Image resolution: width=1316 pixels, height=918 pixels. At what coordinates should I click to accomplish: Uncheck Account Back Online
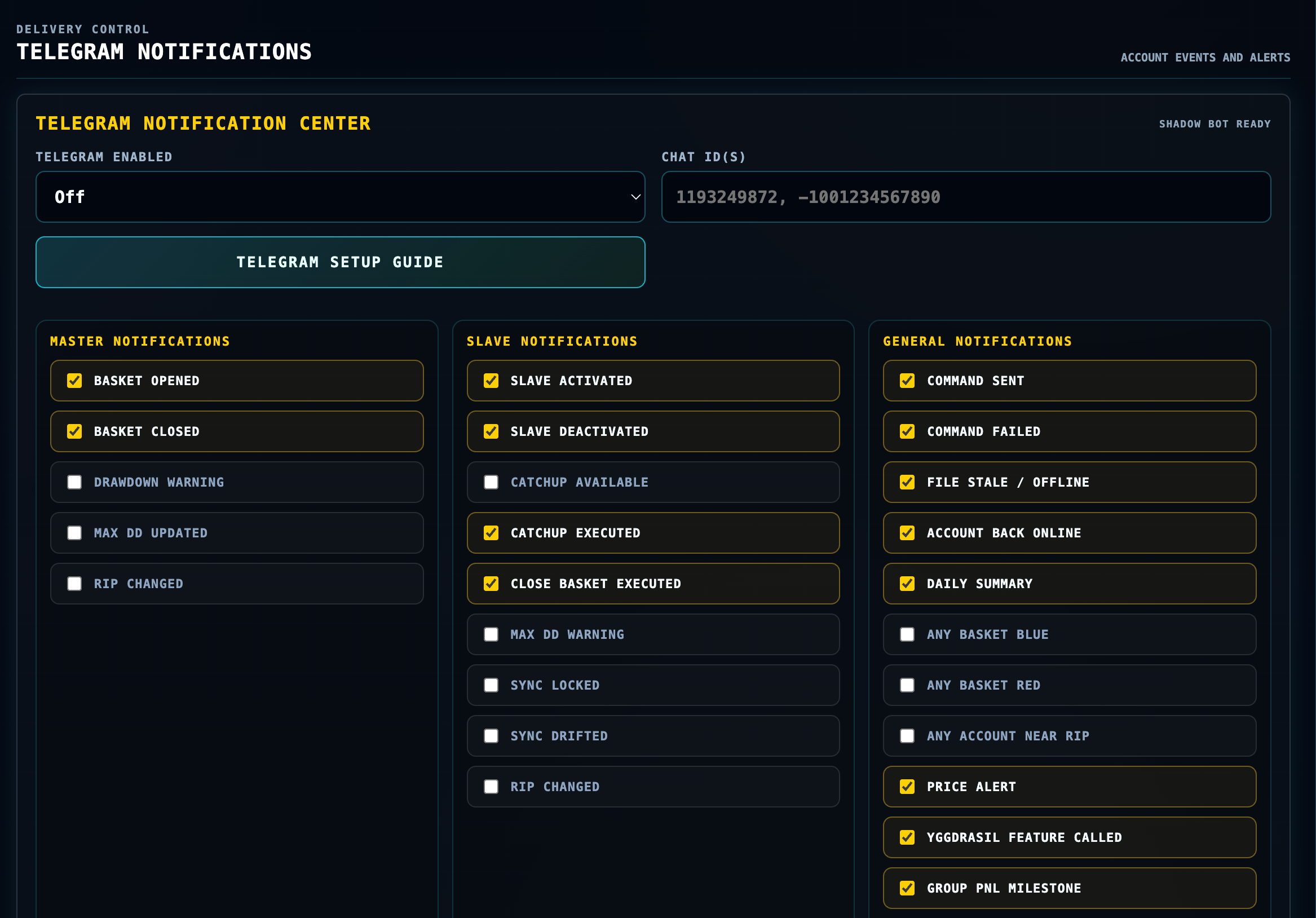(x=907, y=533)
